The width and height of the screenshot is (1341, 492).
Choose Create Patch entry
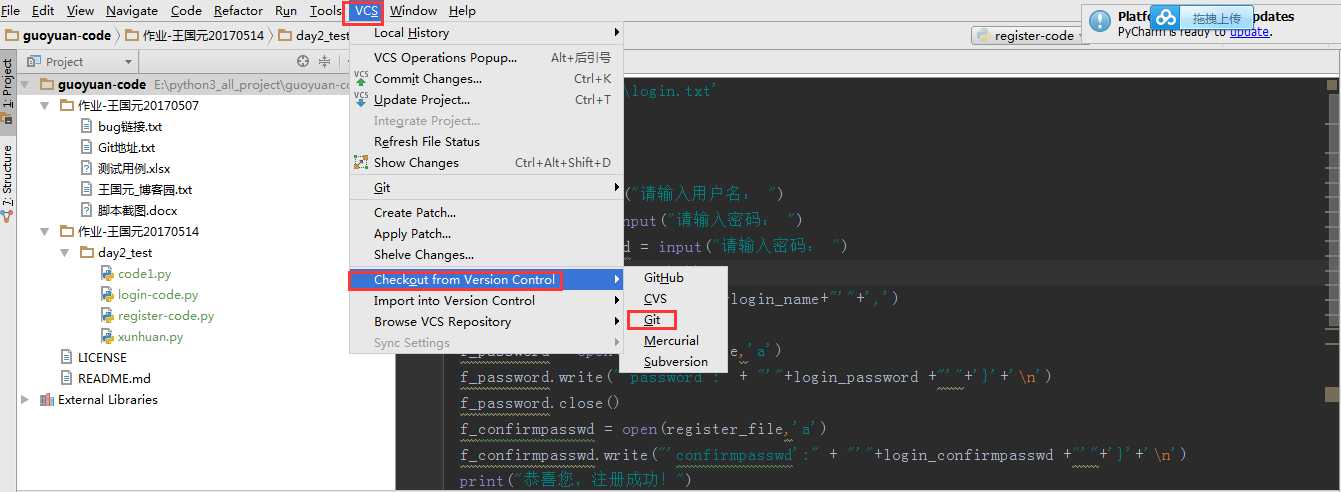[x=486, y=212]
